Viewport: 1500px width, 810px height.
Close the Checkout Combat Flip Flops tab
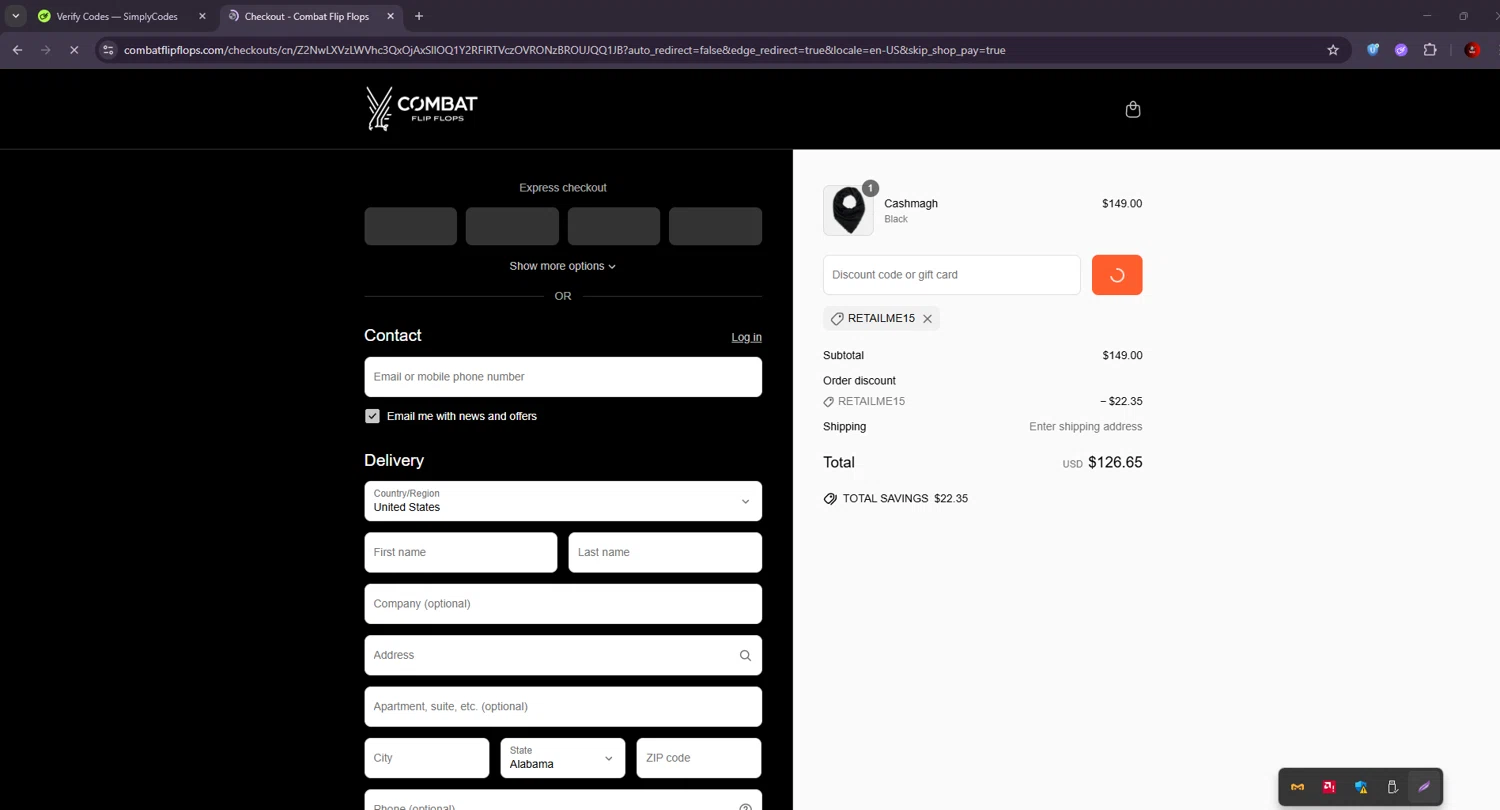click(390, 16)
